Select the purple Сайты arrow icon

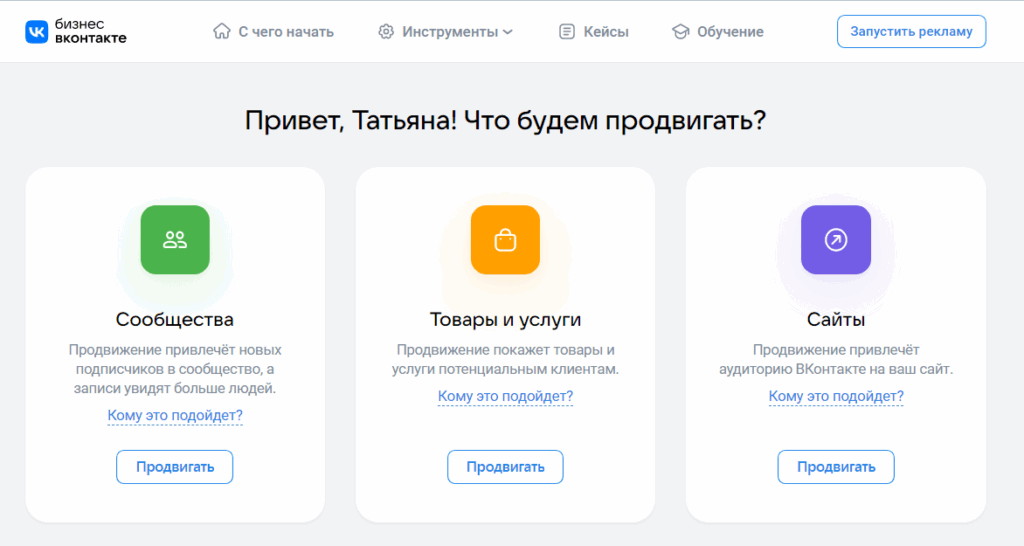coord(835,240)
